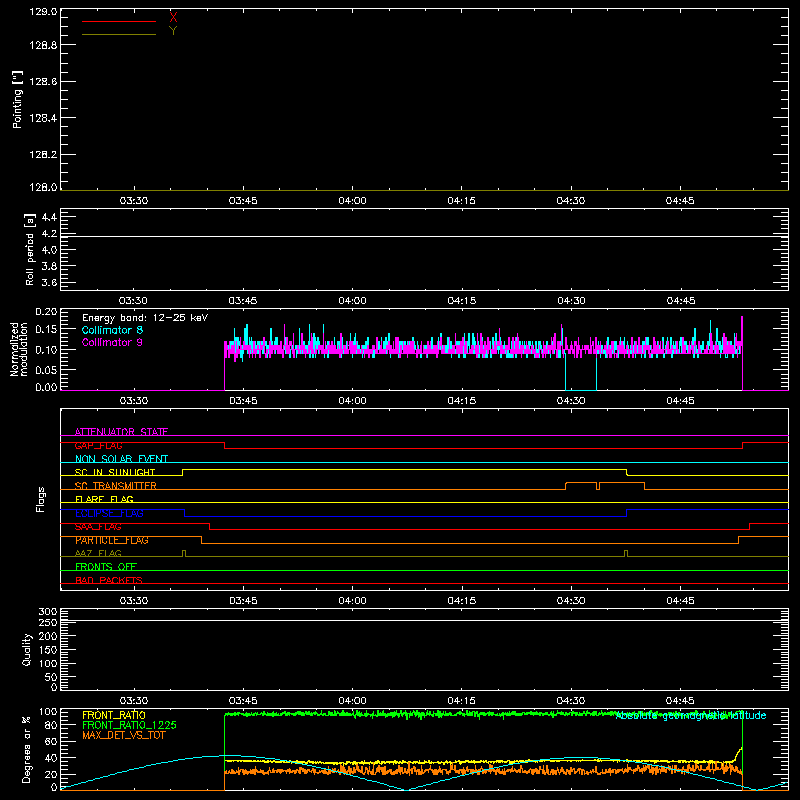Click the FRONTS_OFF flag label
Viewport: 800px width, 800px height.
pyautogui.click(x=106, y=567)
